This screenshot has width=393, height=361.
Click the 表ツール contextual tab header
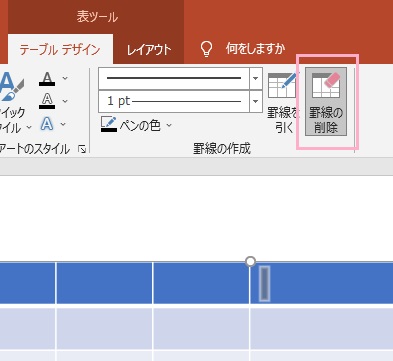tap(97, 17)
